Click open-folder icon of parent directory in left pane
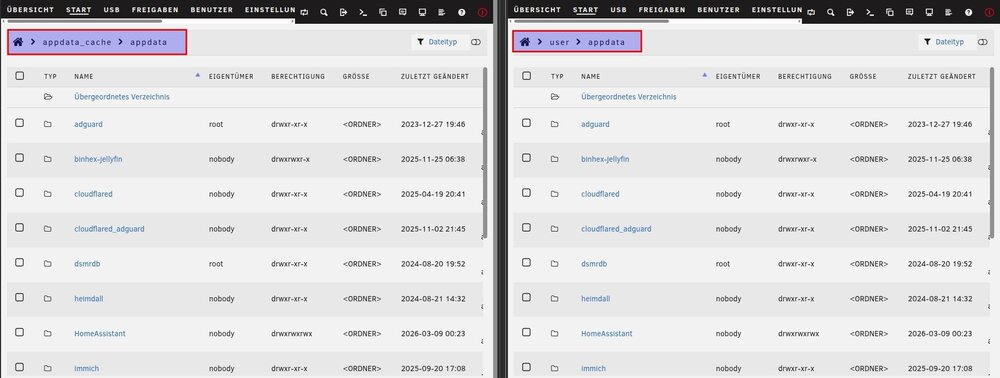 pyautogui.click(x=48, y=97)
